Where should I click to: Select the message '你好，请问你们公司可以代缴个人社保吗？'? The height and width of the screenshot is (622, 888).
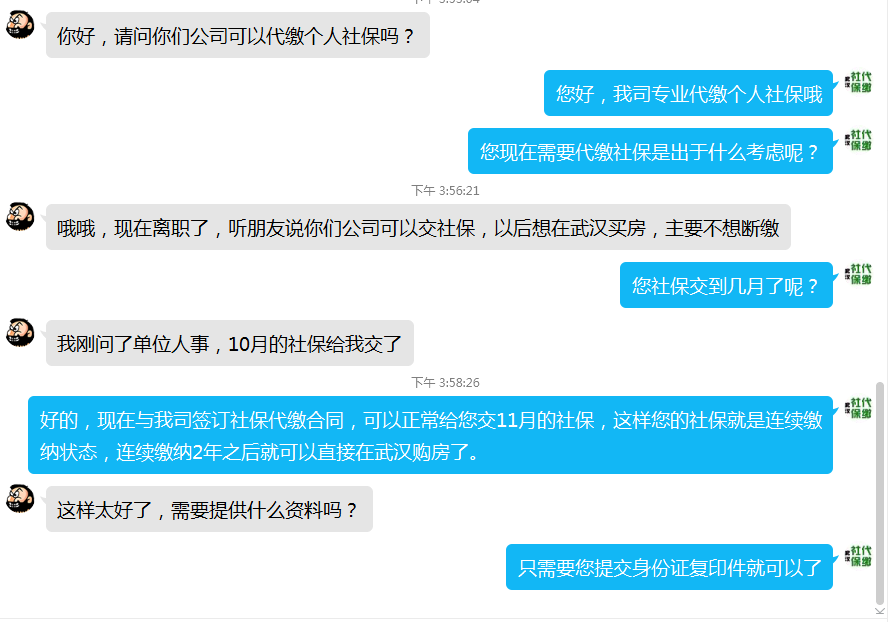237,35
